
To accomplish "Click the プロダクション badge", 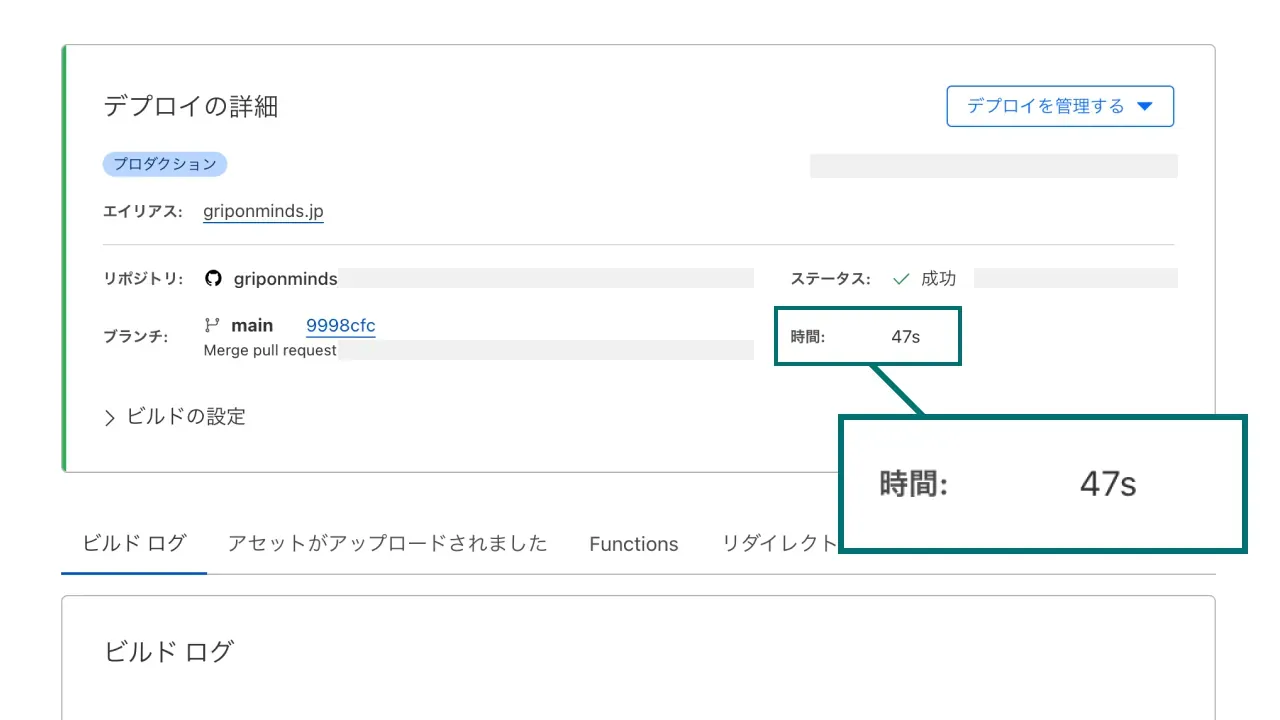I will point(165,164).
